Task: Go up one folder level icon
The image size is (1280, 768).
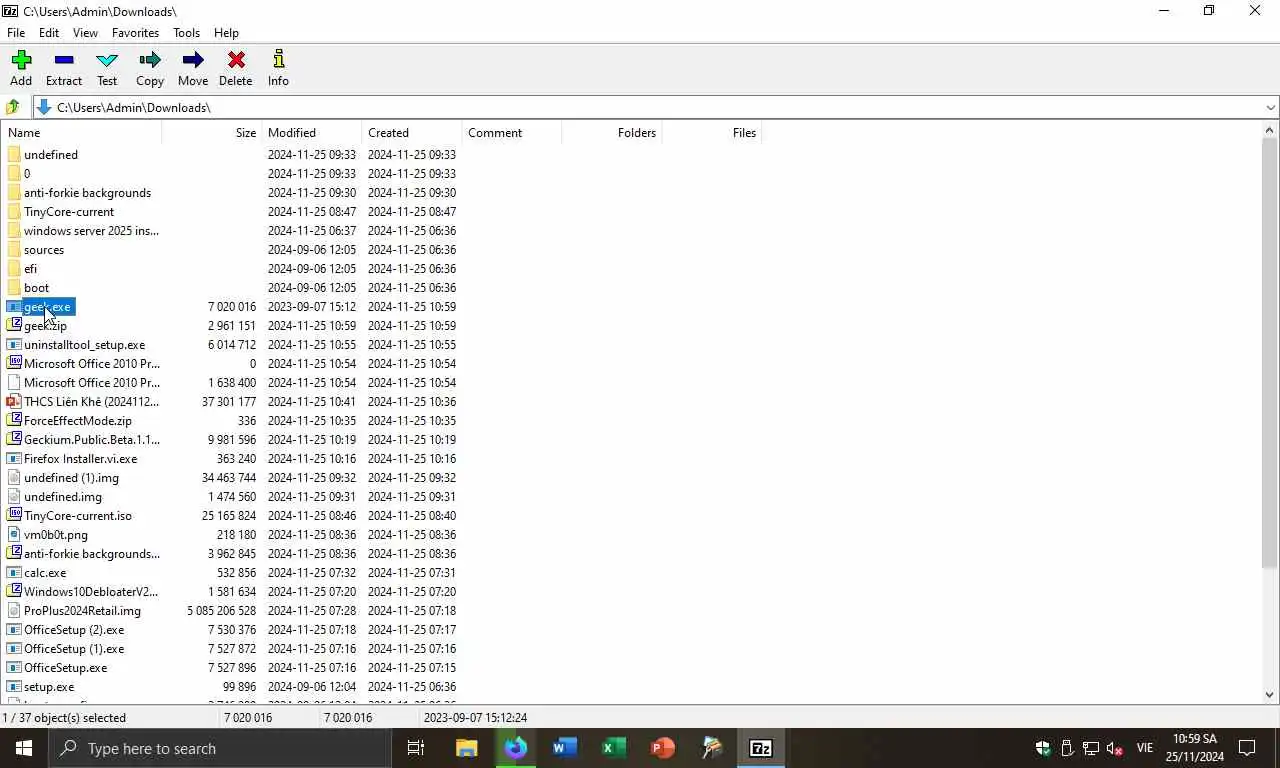Action: (x=13, y=107)
